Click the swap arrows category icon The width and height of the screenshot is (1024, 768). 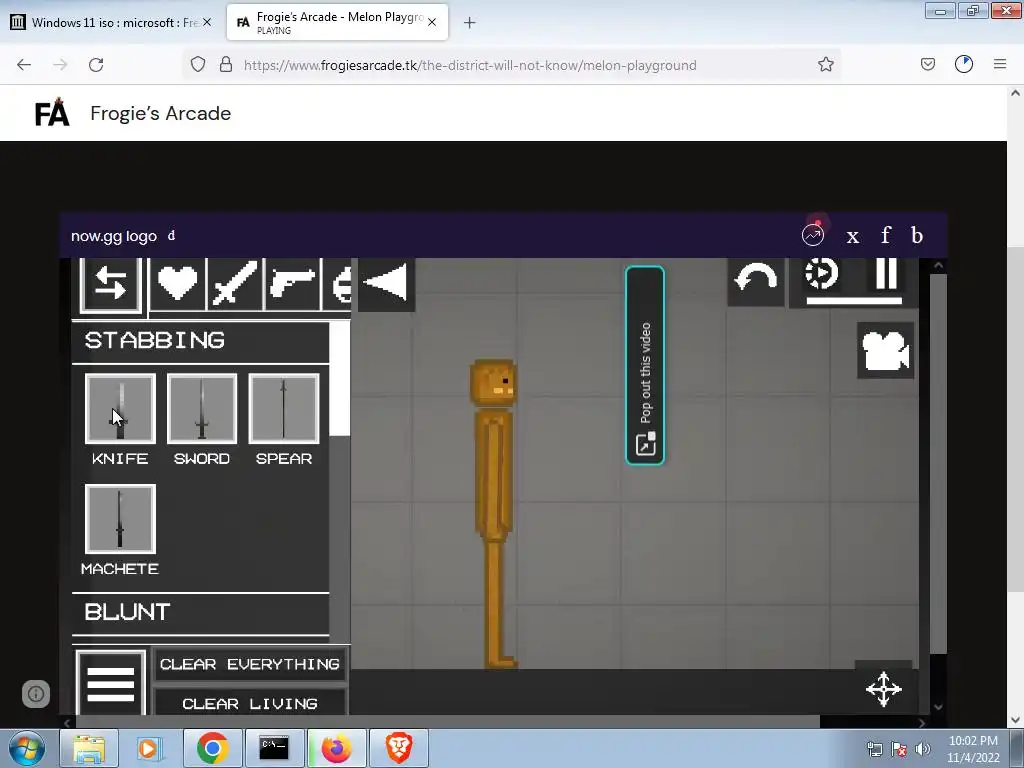coord(110,284)
